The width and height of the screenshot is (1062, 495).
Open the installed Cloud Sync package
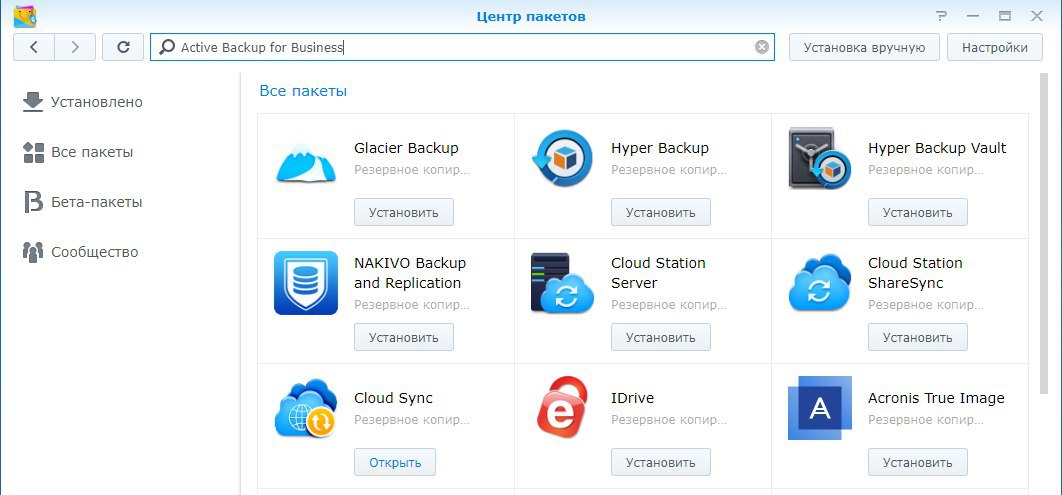click(x=395, y=462)
